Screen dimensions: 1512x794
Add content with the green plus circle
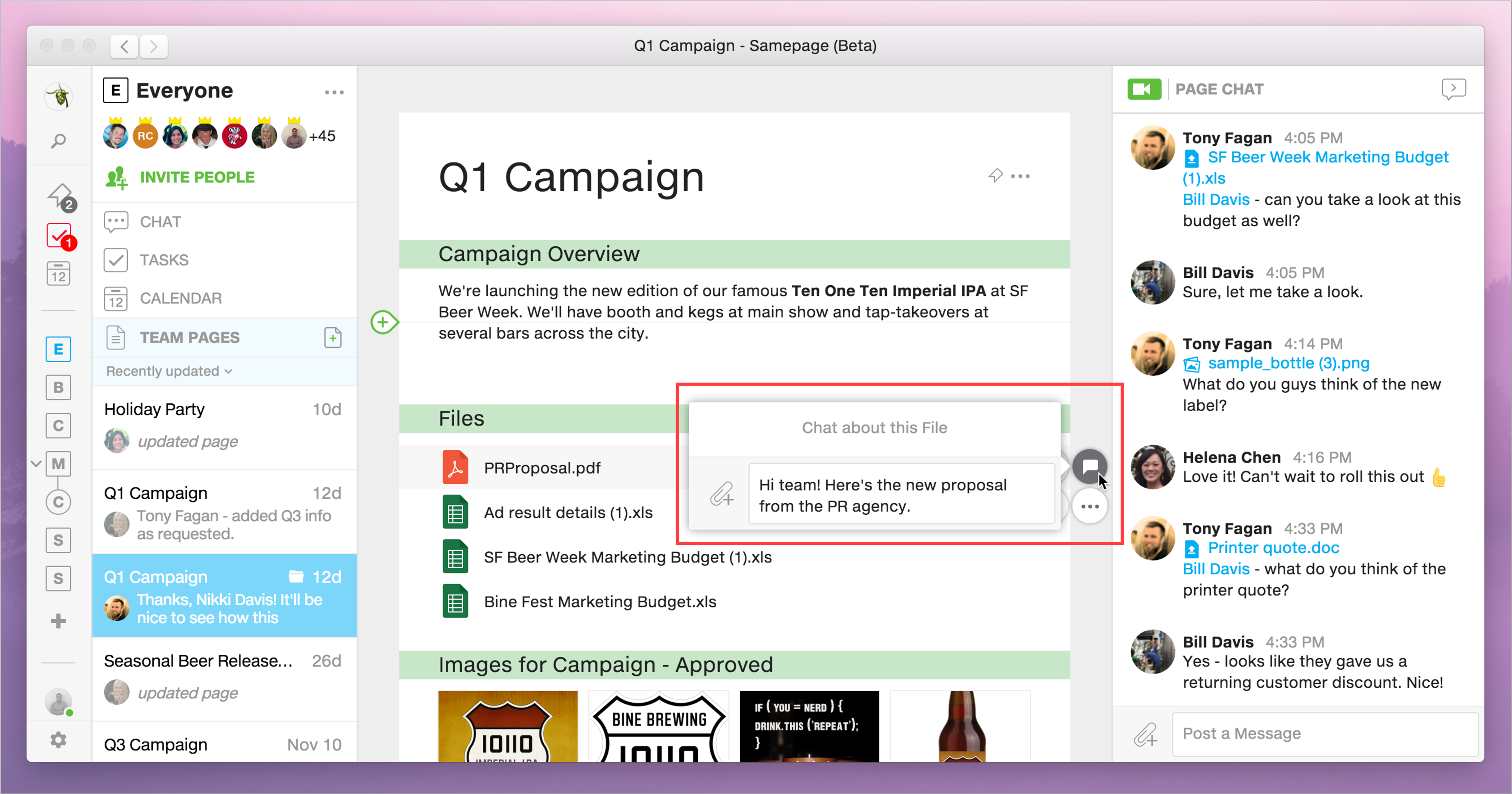click(383, 322)
